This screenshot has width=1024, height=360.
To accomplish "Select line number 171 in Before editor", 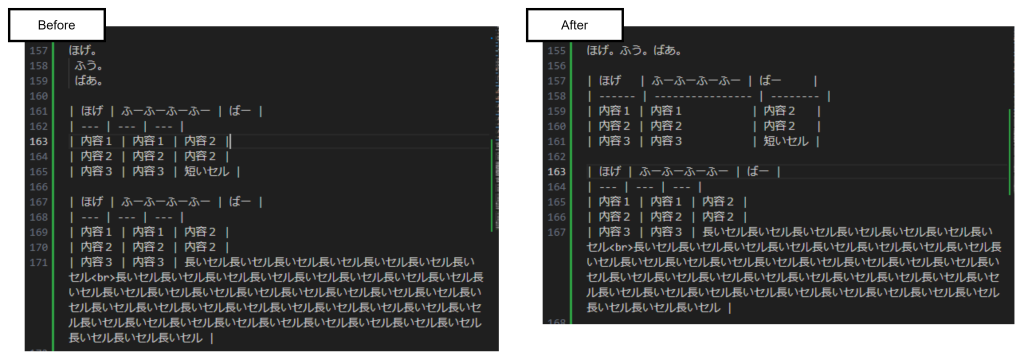I will click(39, 262).
